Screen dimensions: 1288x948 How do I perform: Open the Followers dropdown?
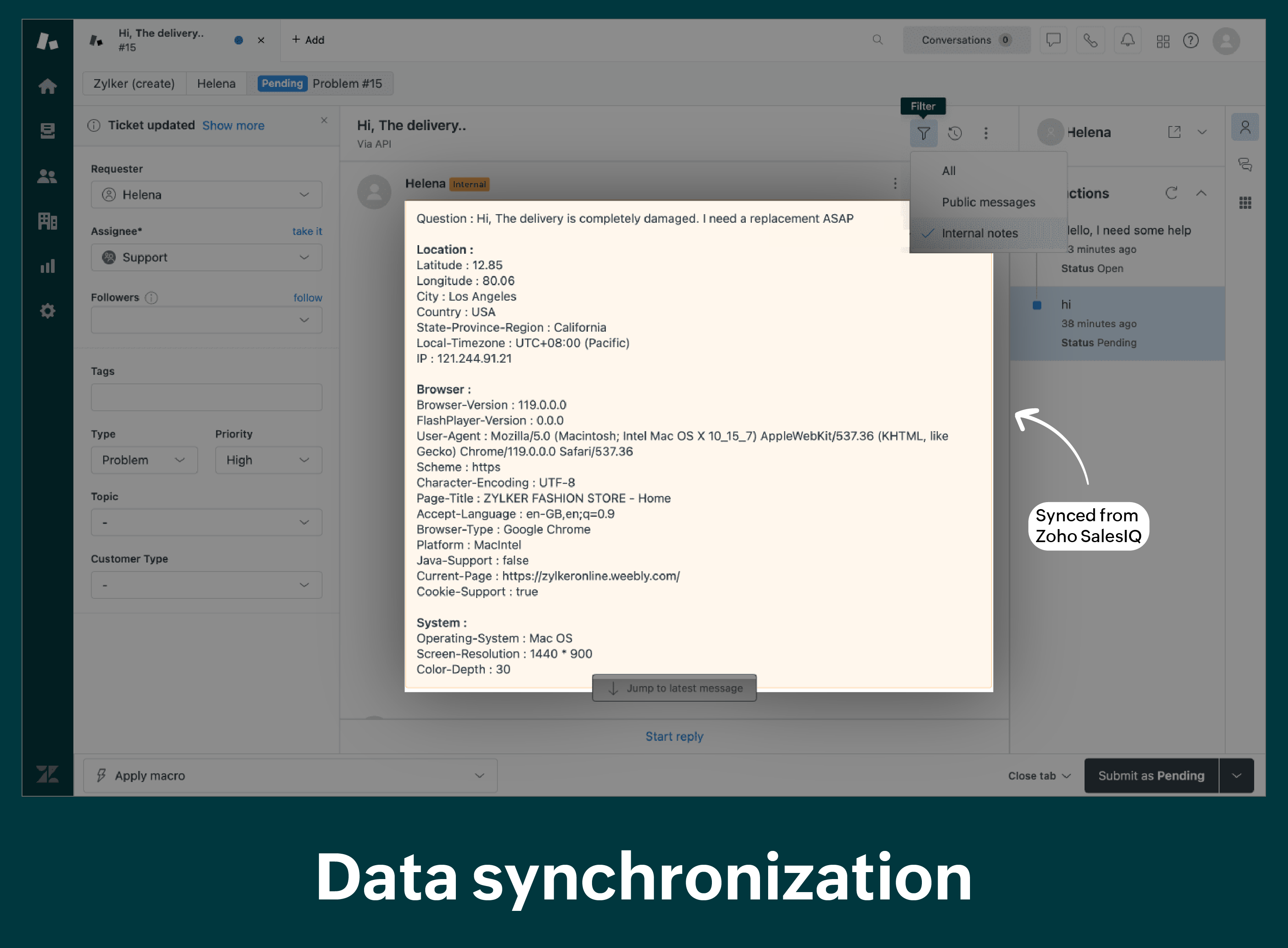point(206,320)
